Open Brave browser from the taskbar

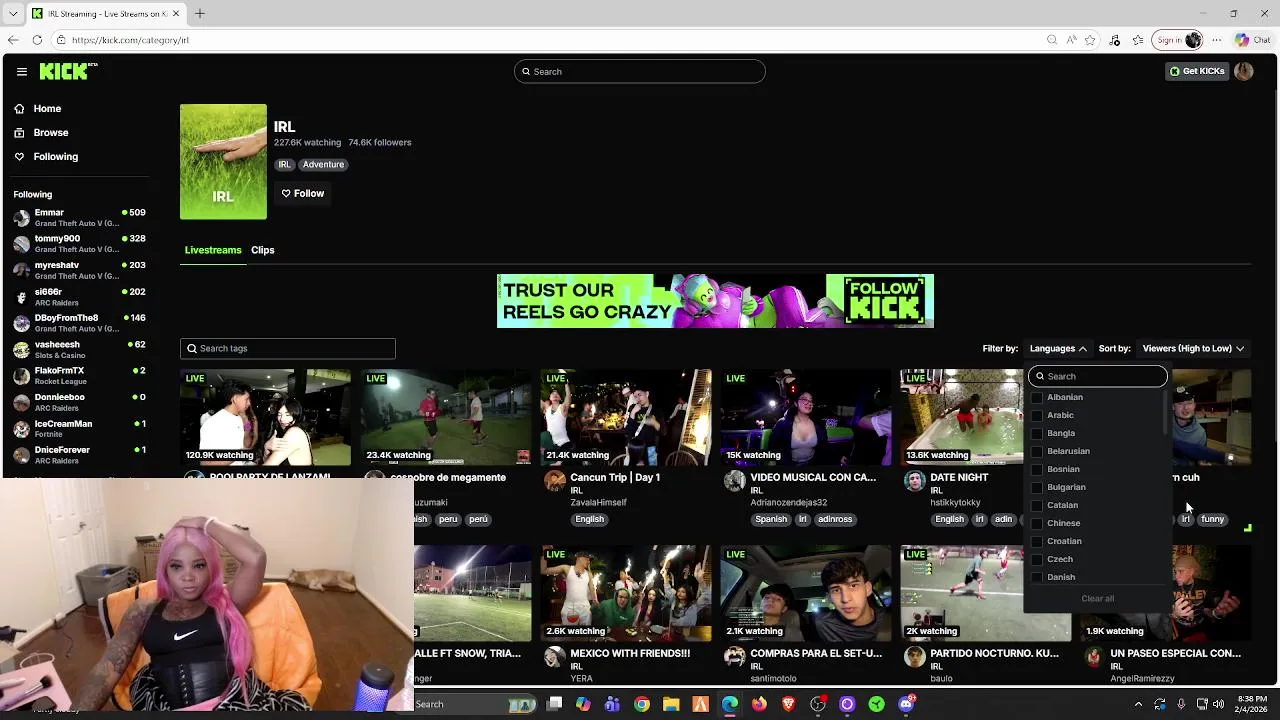pos(789,704)
